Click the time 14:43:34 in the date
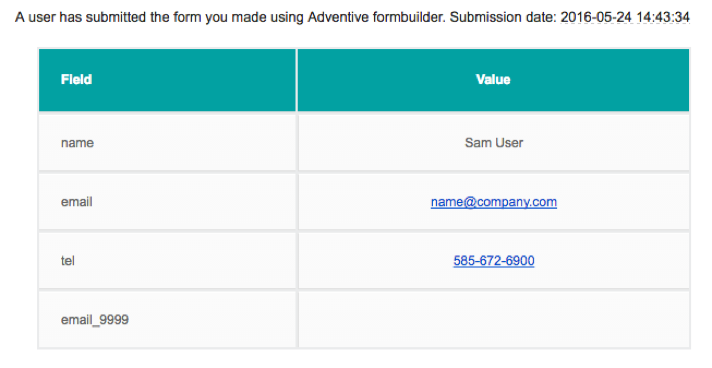Screen dimensions: 712x368 [x=663, y=17]
